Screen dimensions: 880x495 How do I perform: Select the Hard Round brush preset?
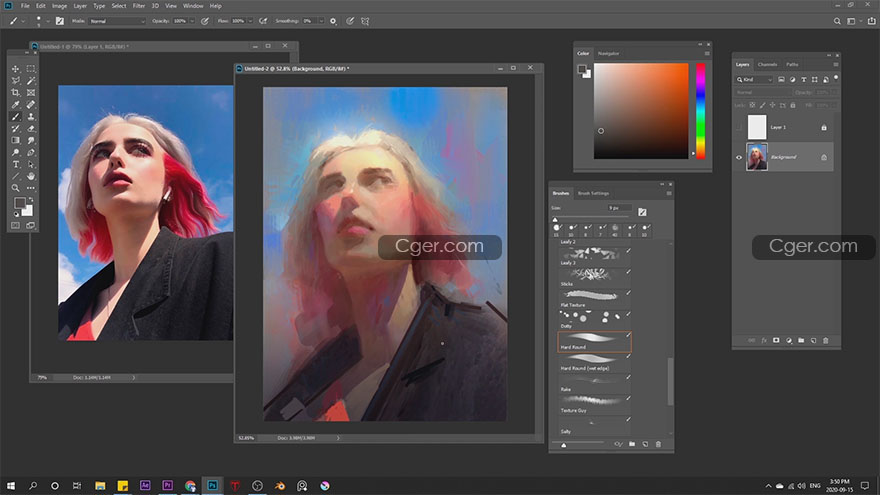coord(594,341)
